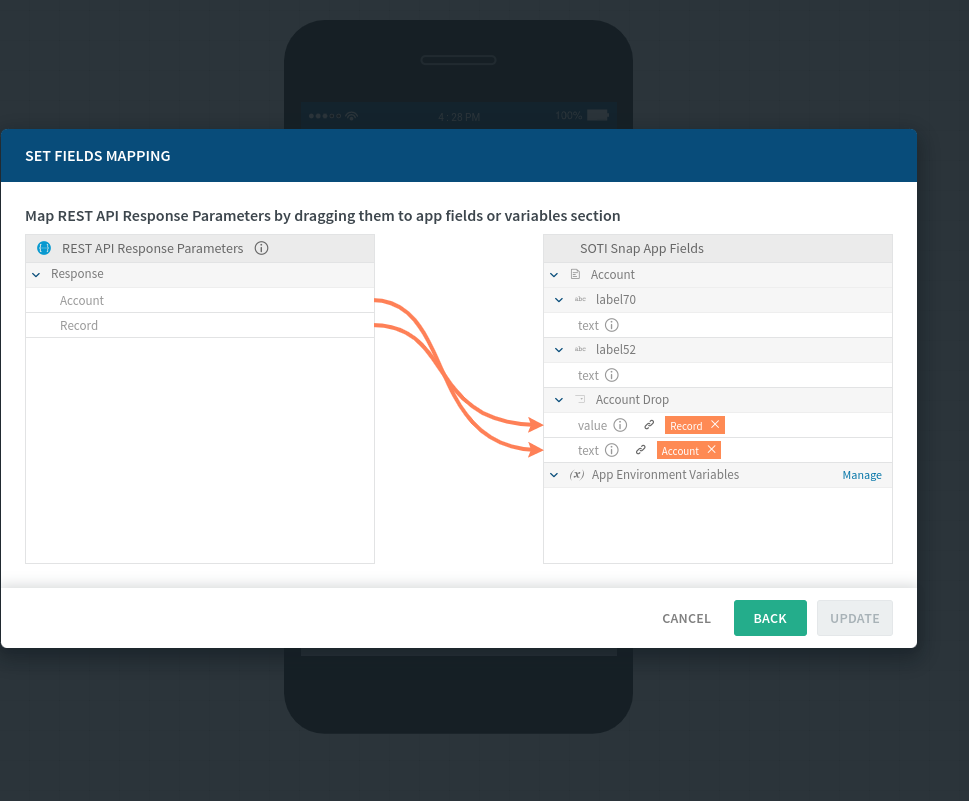Remove the Account mapping tag
This screenshot has width=969, height=801.
tap(710, 450)
